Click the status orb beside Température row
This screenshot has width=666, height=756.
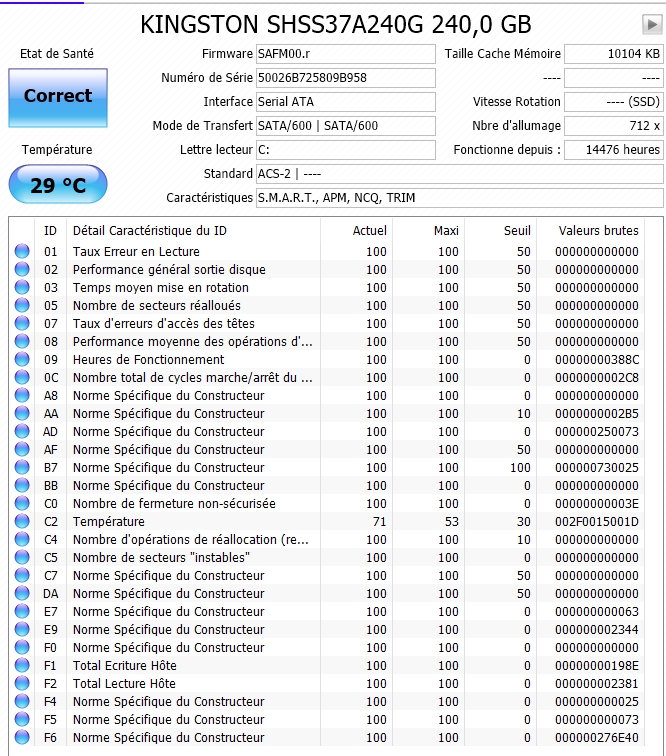coord(22,522)
